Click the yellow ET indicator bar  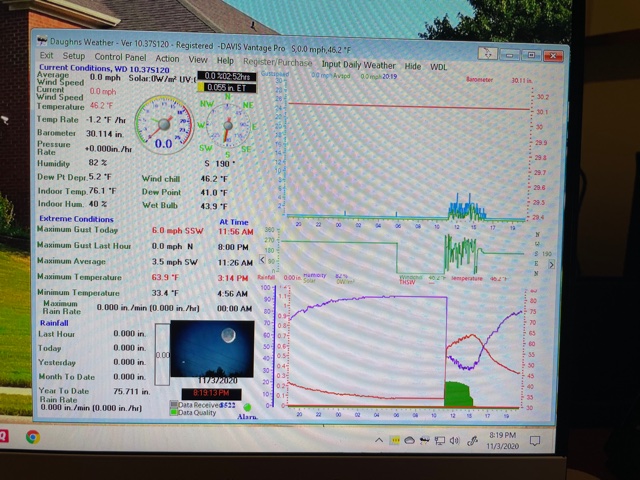coord(200,87)
